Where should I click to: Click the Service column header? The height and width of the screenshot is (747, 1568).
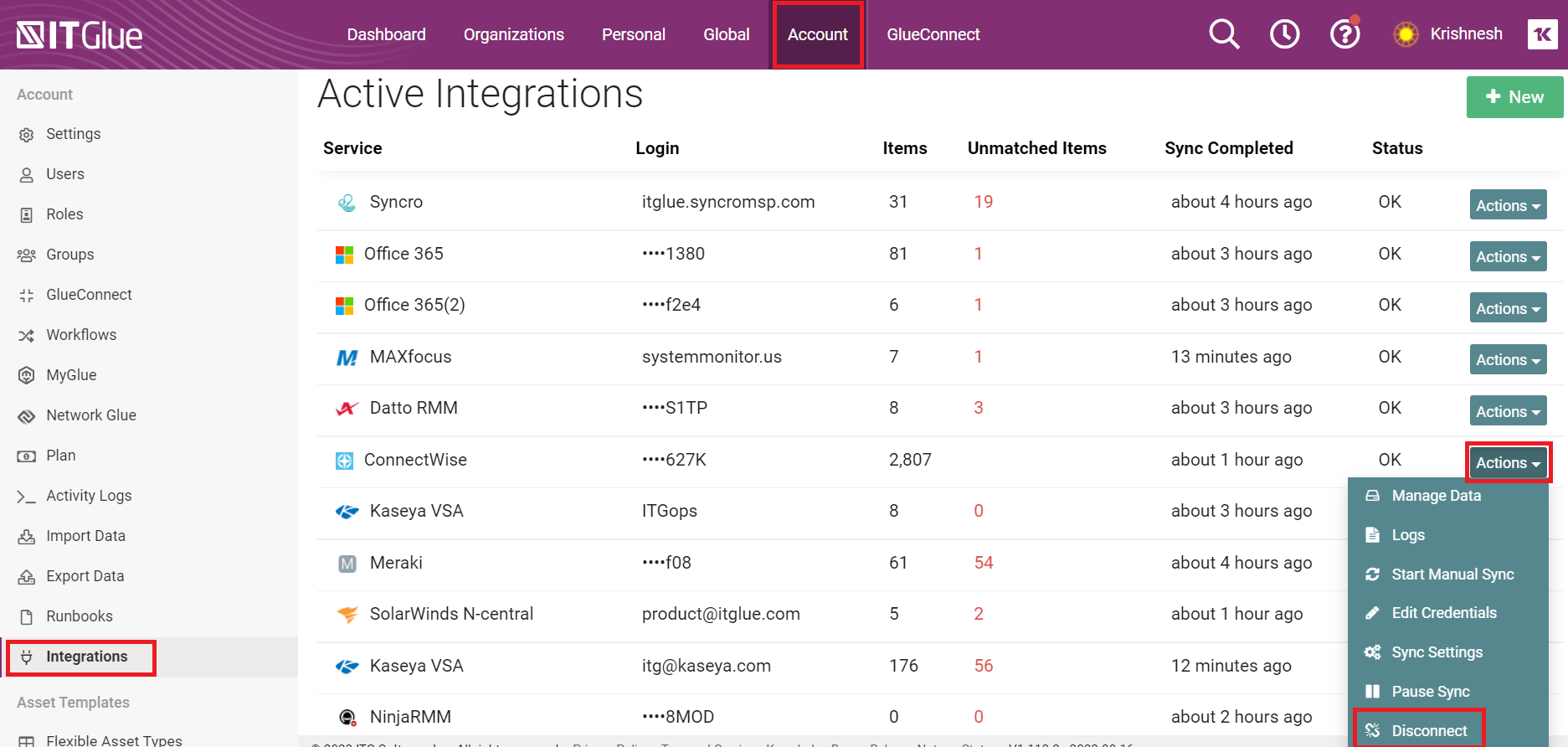[x=352, y=148]
